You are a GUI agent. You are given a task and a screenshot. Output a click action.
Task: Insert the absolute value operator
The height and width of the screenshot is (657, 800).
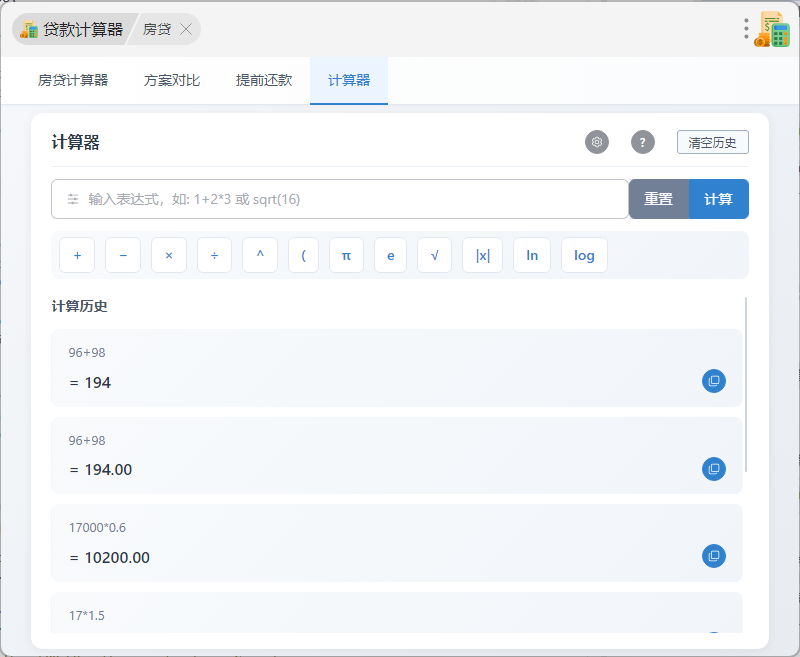click(483, 255)
